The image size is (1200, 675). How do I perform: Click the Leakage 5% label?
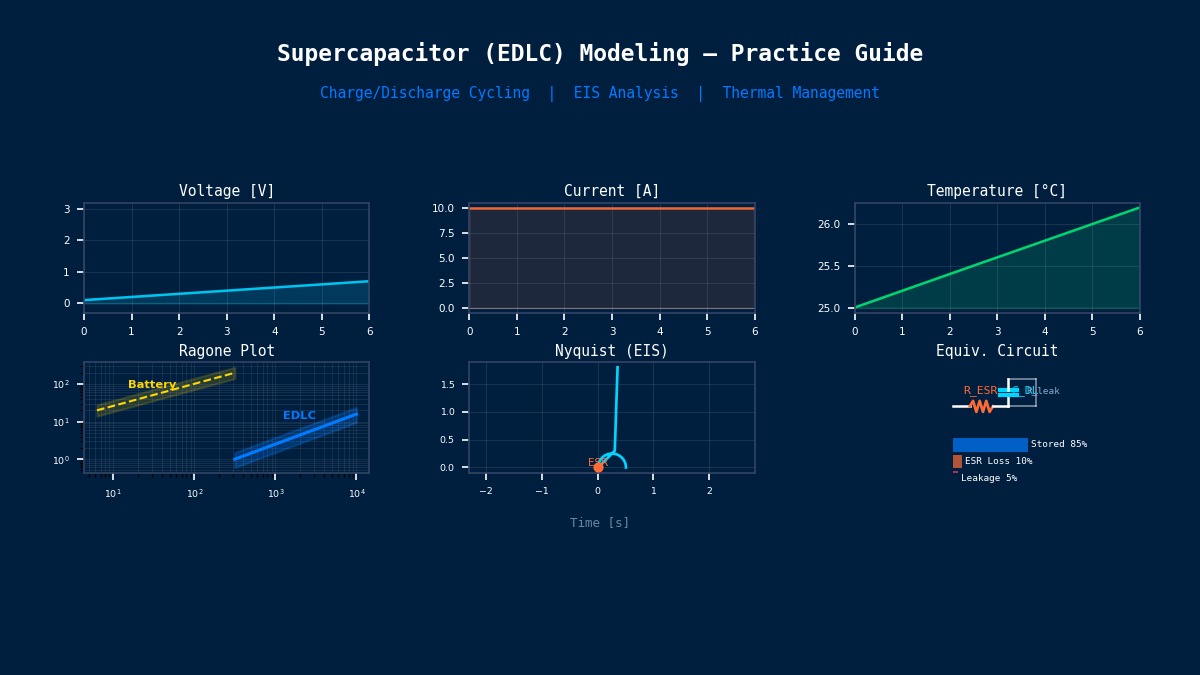[989, 478]
